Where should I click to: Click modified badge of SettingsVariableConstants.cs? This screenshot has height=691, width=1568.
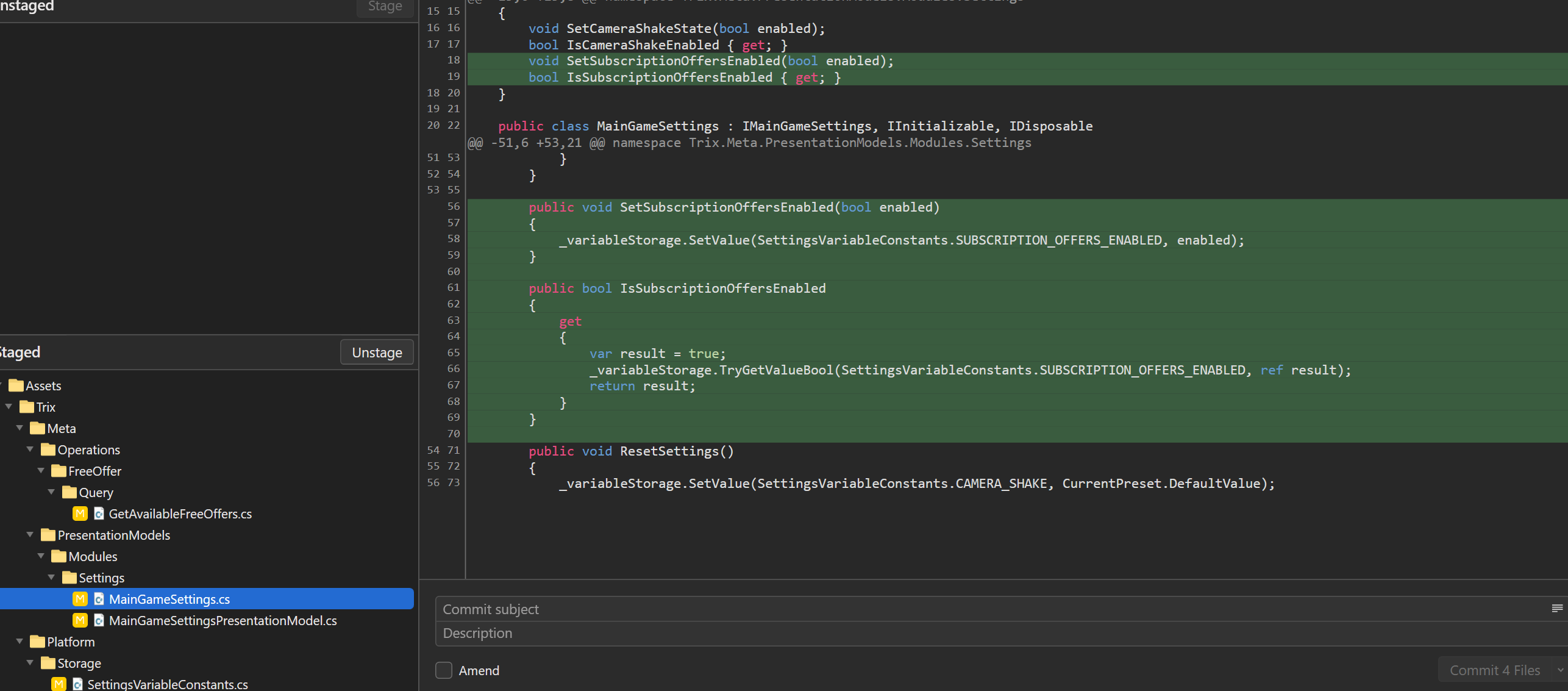click(x=59, y=684)
